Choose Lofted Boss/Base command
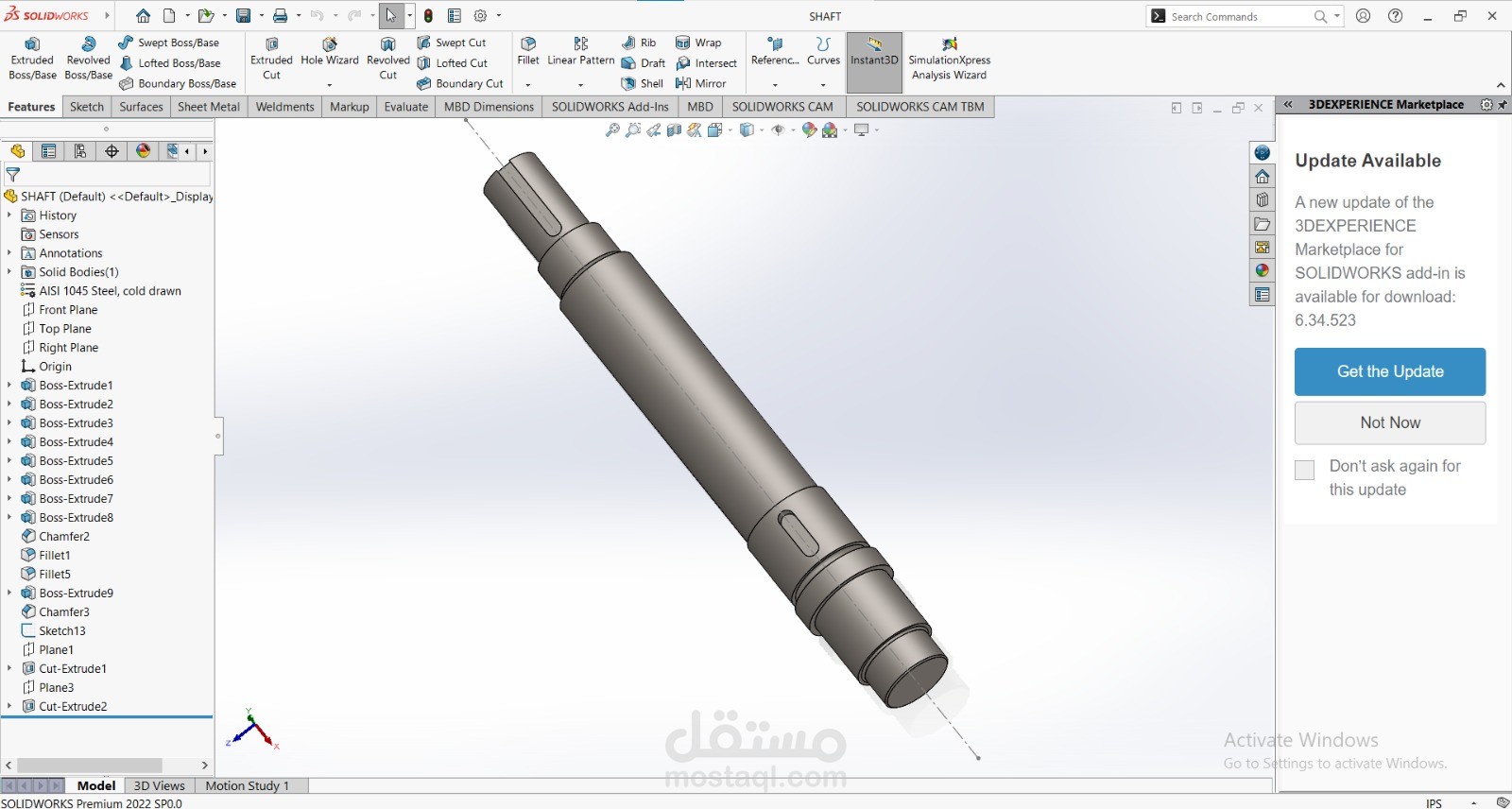The height and width of the screenshot is (809, 1512). pyautogui.click(x=169, y=63)
